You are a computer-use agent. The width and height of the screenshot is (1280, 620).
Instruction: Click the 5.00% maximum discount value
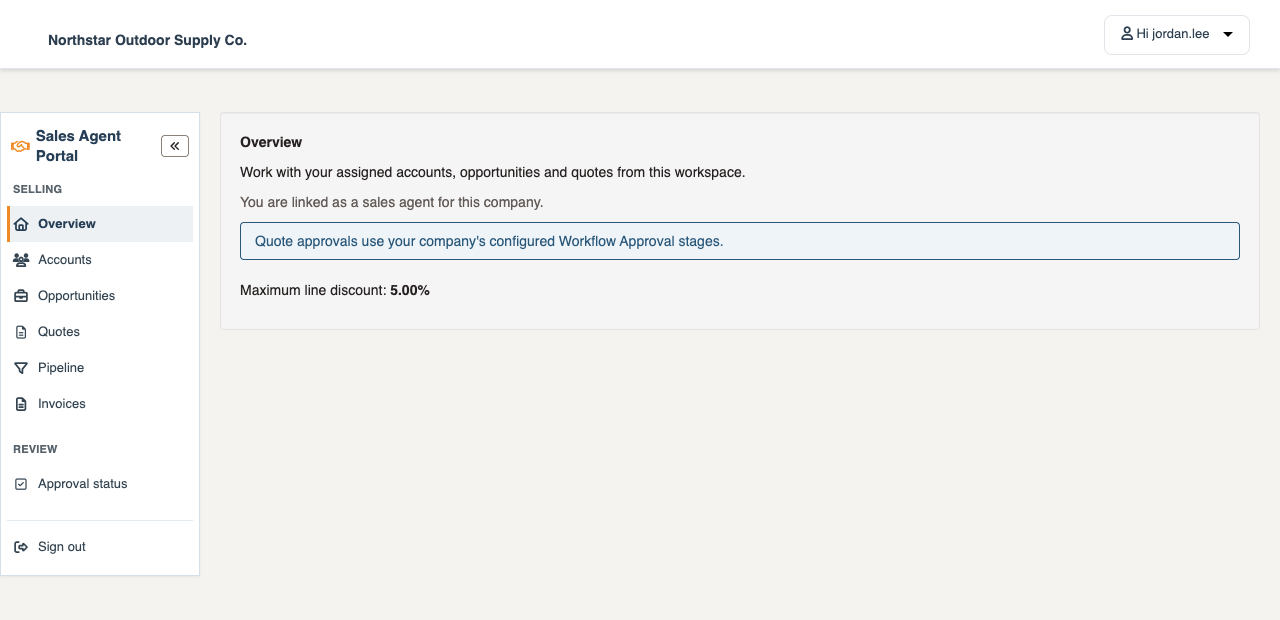pyautogui.click(x=410, y=291)
